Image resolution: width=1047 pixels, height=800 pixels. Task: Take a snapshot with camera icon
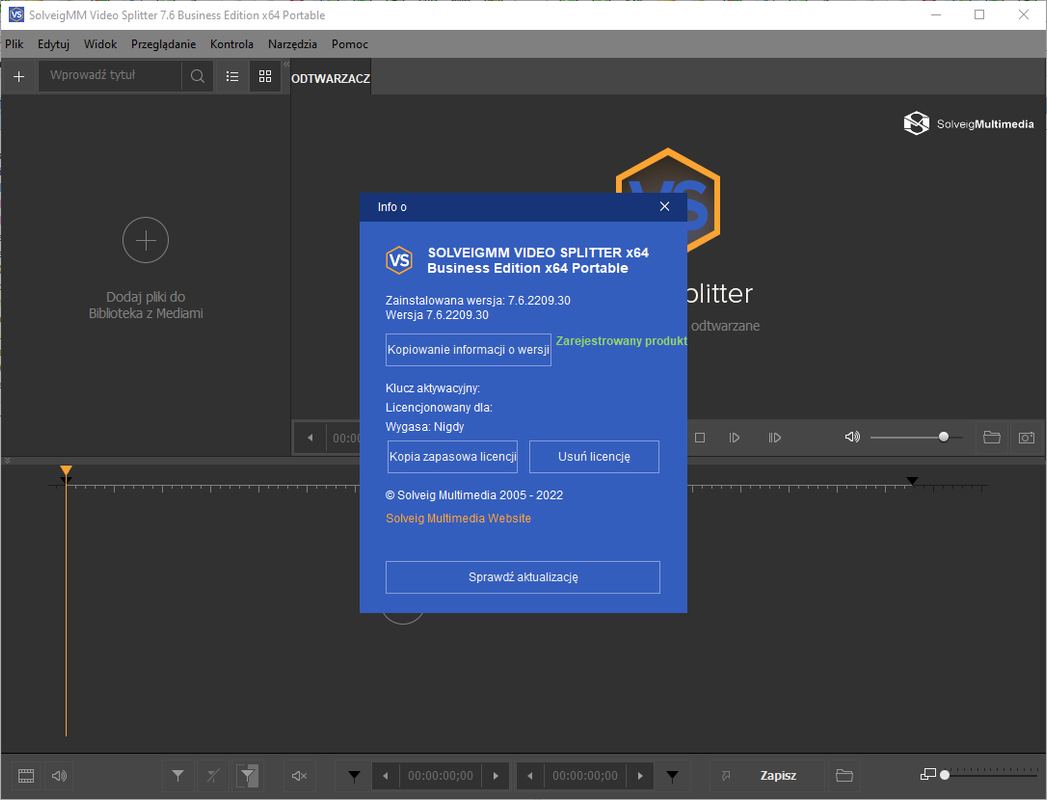click(1026, 437)
